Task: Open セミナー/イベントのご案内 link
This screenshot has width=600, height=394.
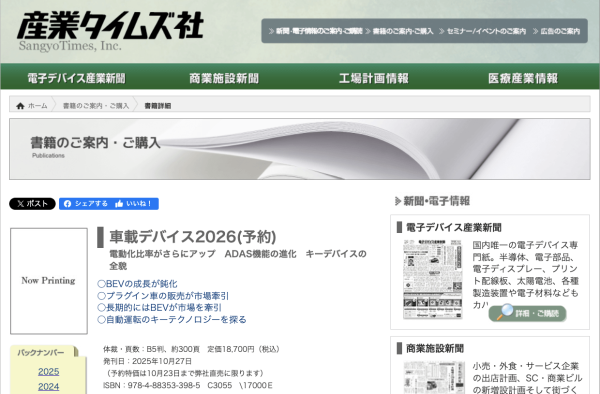Action: [483, 31]
